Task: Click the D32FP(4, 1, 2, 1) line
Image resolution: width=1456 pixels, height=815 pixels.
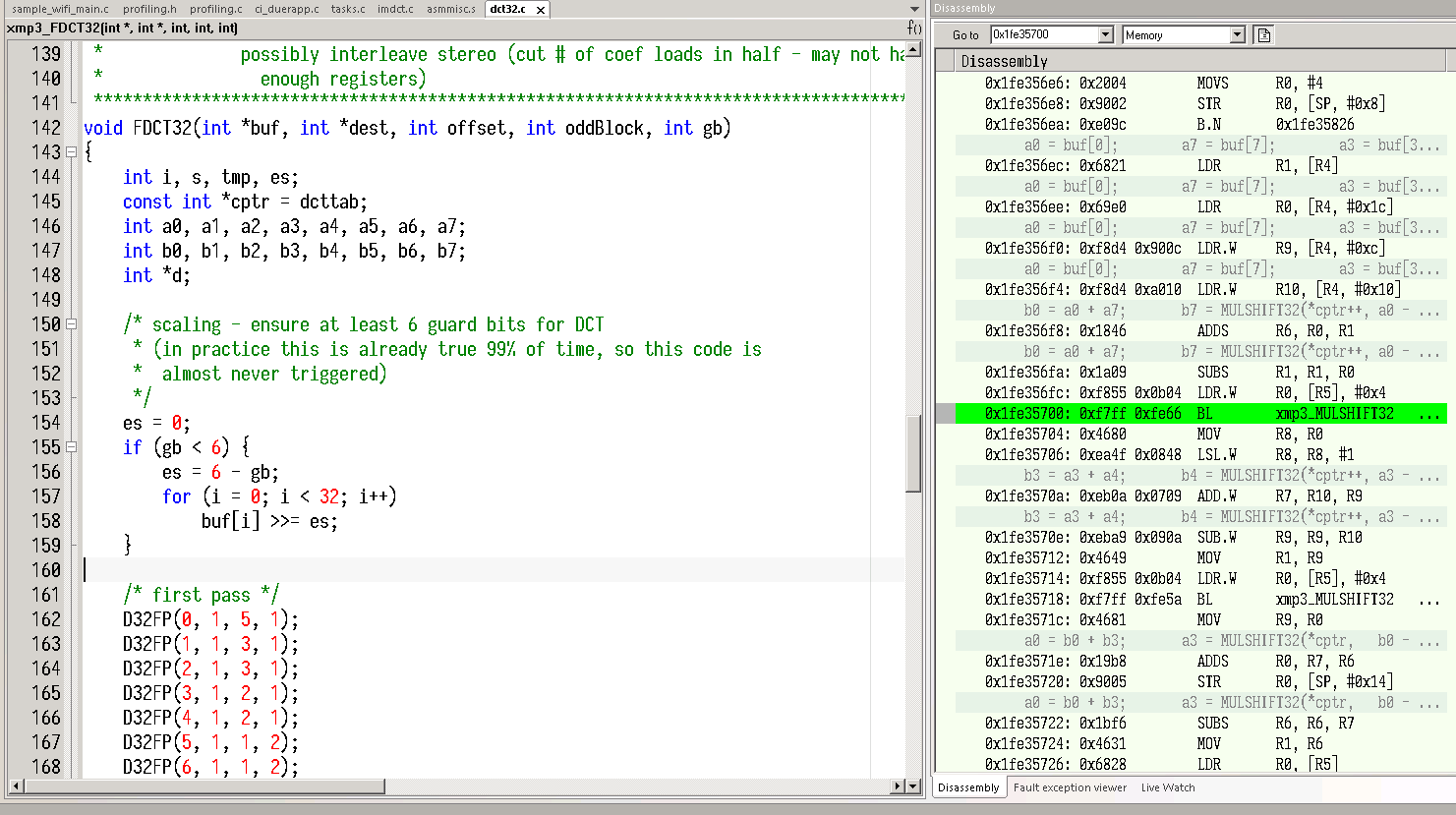Action: pyautogui.click(x=210, y=718)
